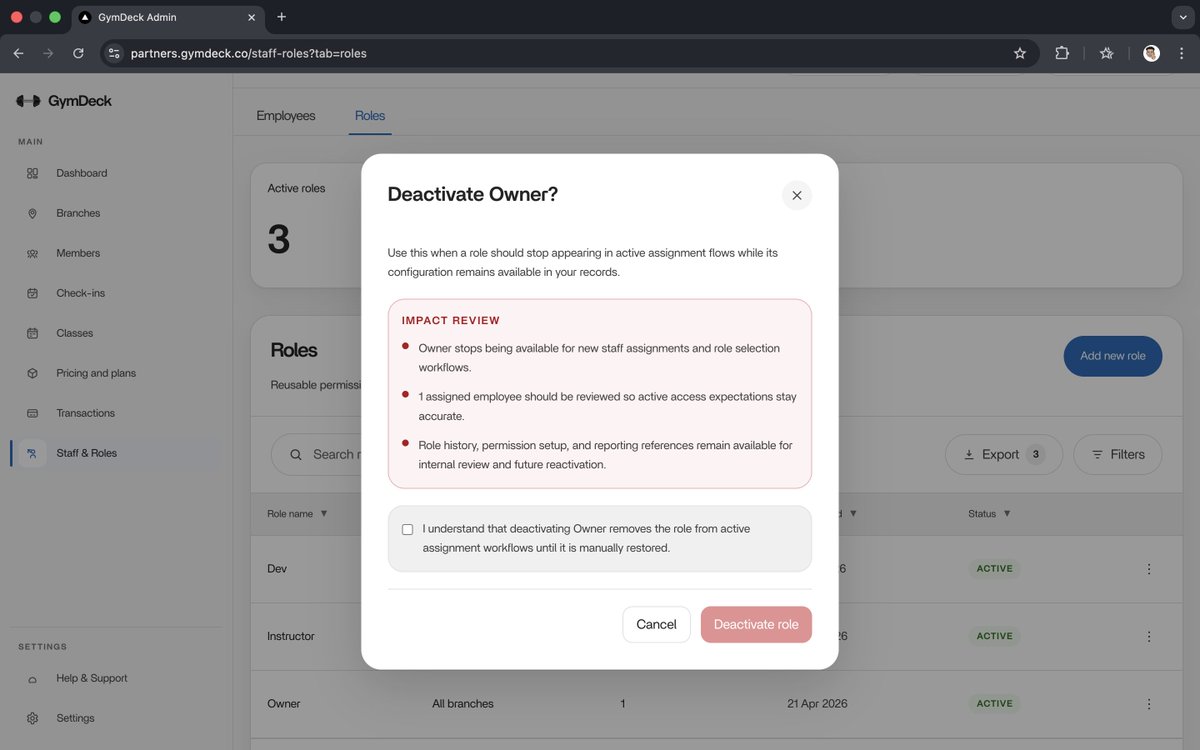Open row actions menu for Instructor
Screen dimensions: 1200x750
pyautogui.click(x=1149, y=636)
